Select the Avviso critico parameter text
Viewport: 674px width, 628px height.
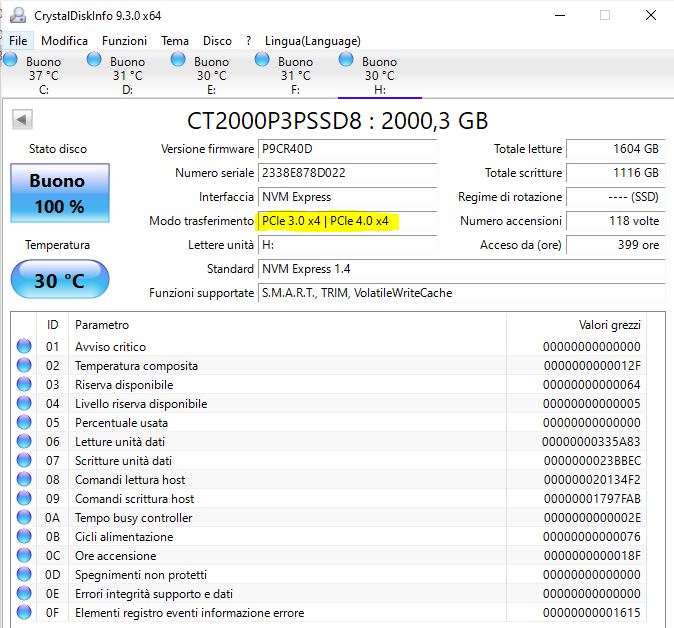coord(110,347)
